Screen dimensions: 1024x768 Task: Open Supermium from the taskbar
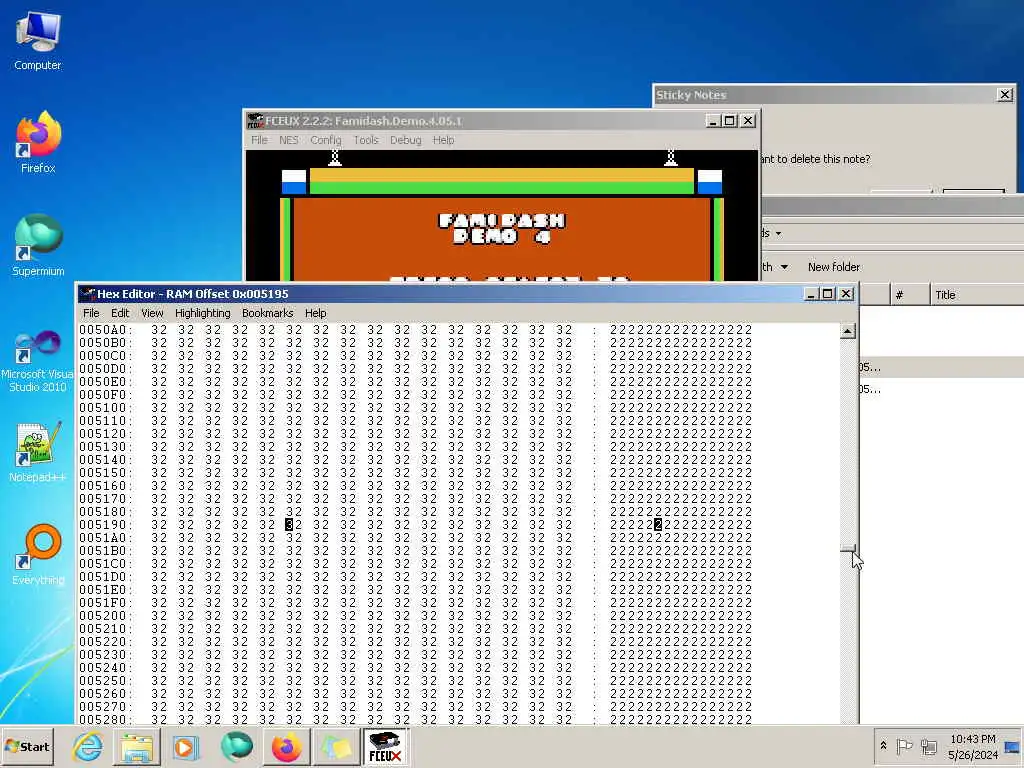click(x=236, y=746)
